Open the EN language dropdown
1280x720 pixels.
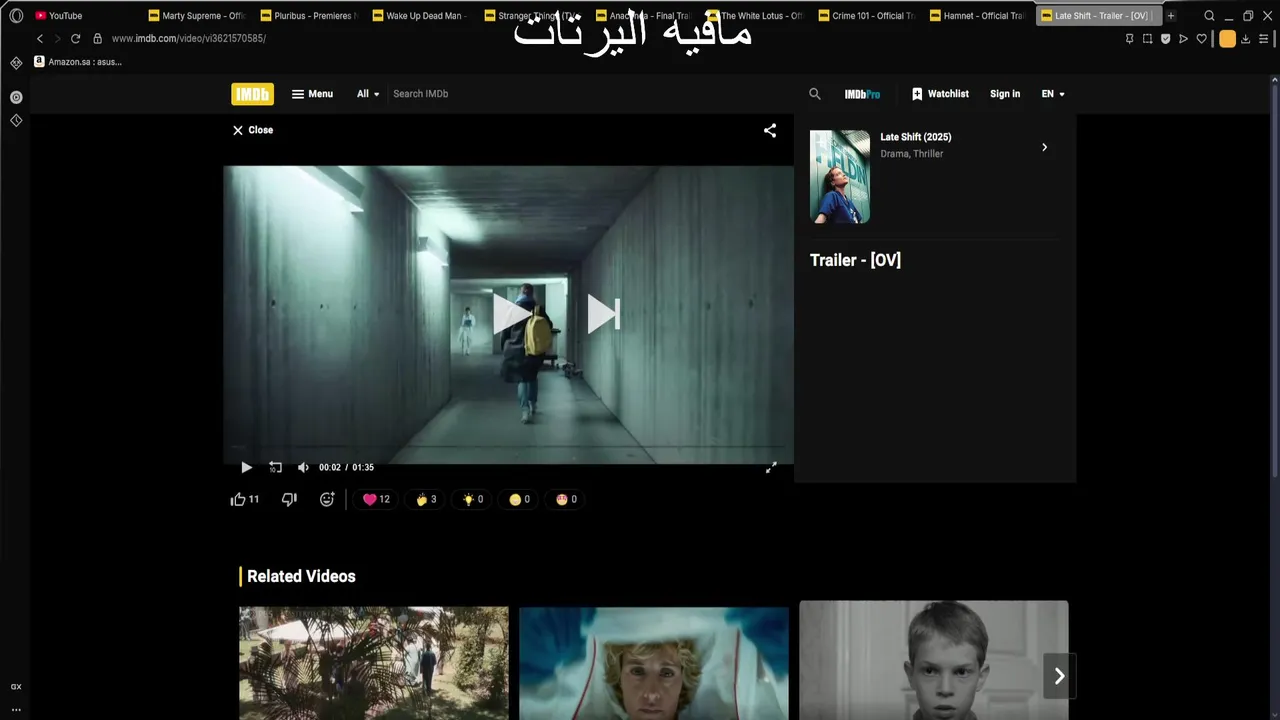tap(1053, 94)
